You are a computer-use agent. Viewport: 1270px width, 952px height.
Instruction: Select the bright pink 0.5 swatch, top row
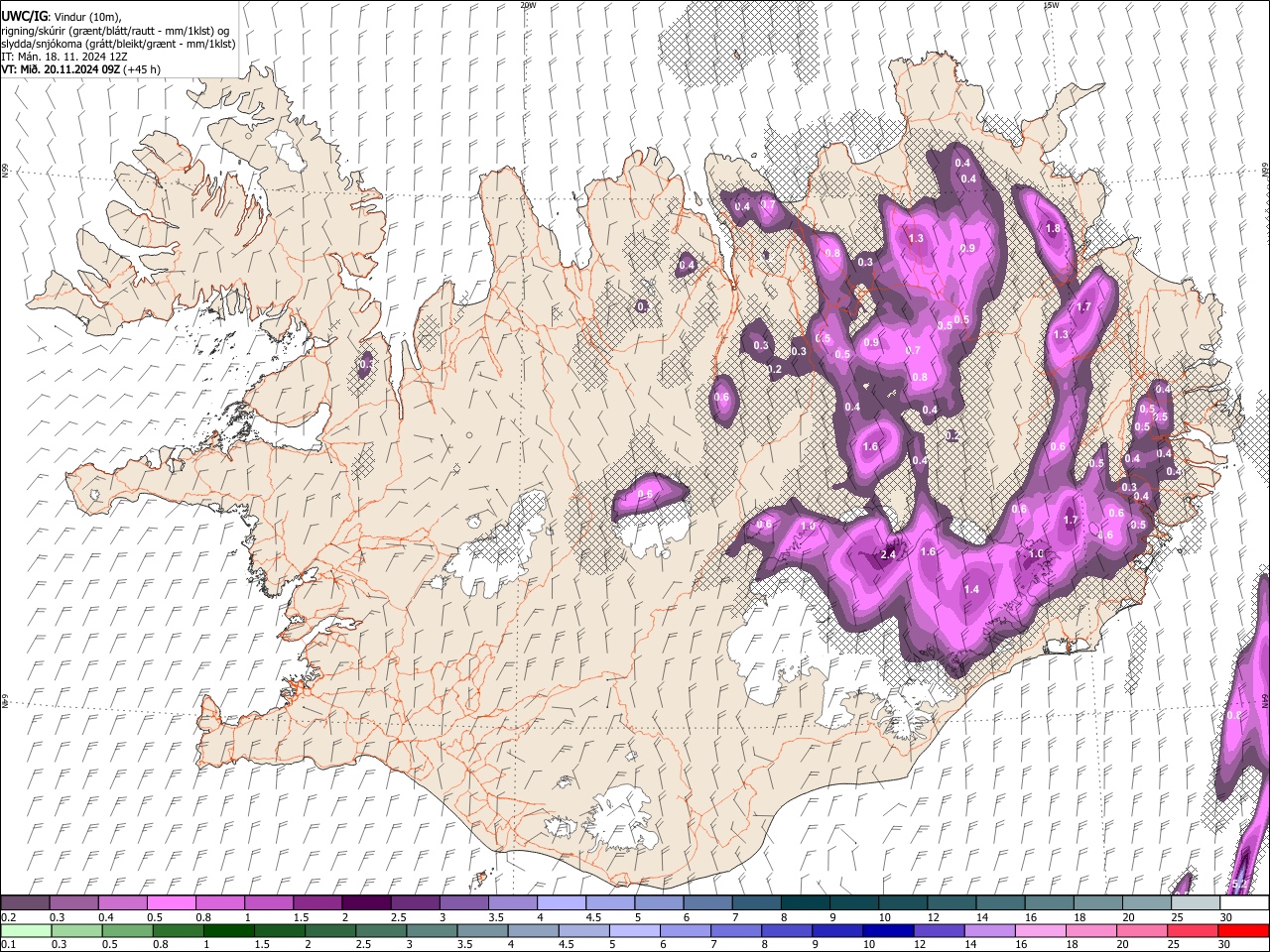tap(171, 902)
